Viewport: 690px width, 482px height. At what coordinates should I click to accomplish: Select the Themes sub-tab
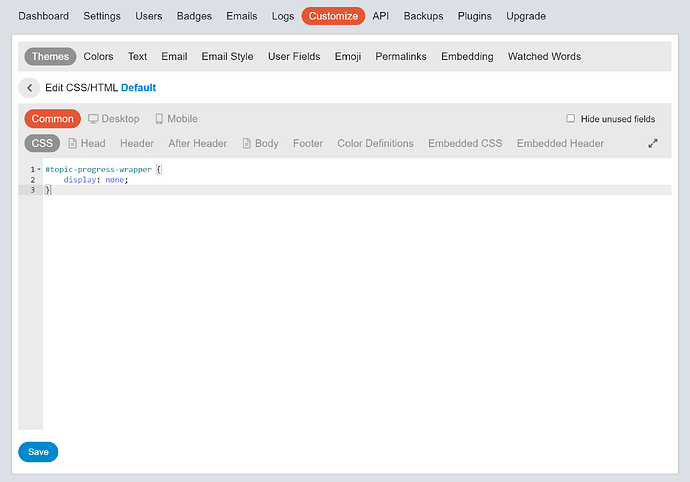(50, 57)
